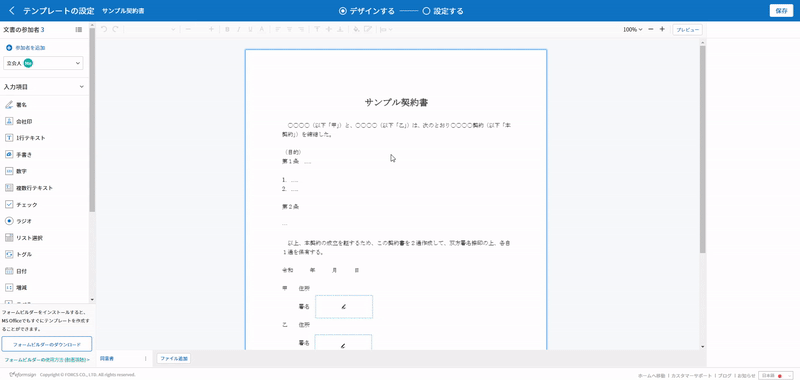Click the left panel vertical scrollbar
800x380 pixels.
[x=92, y=119]
